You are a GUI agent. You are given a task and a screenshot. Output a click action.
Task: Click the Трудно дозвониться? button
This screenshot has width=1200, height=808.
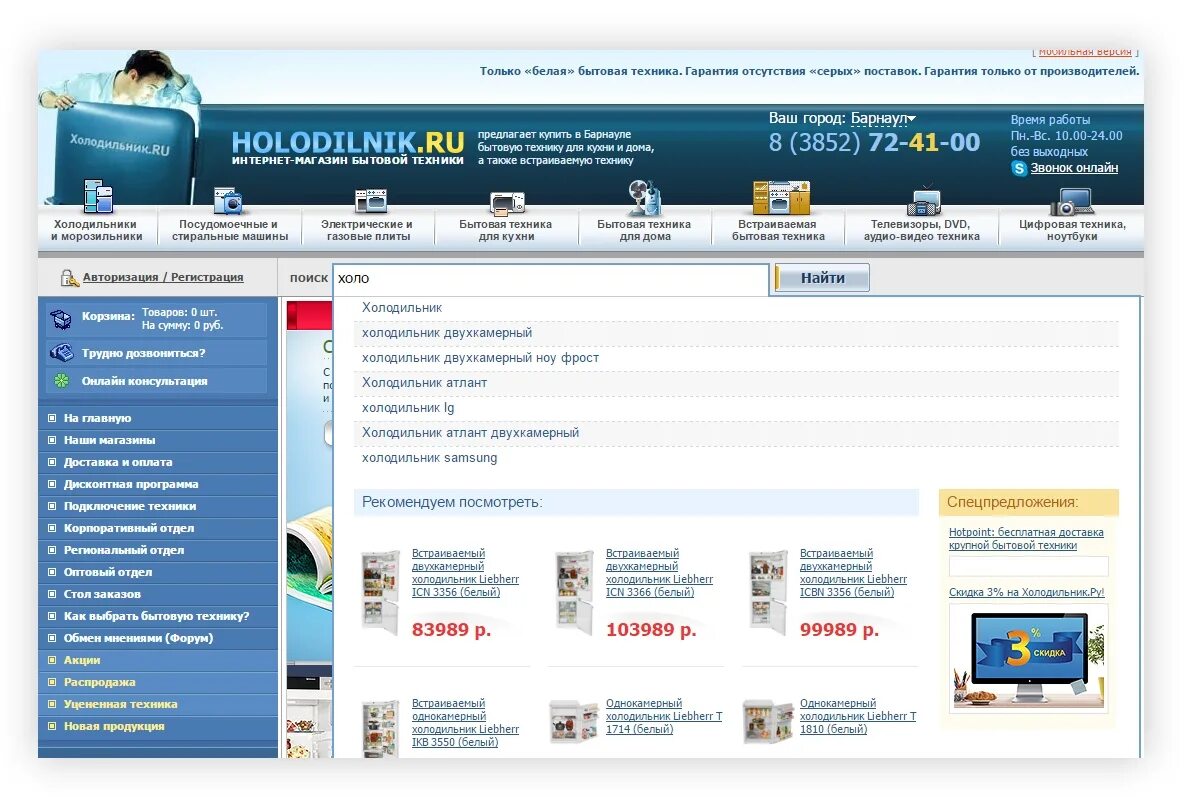(157, 353)
